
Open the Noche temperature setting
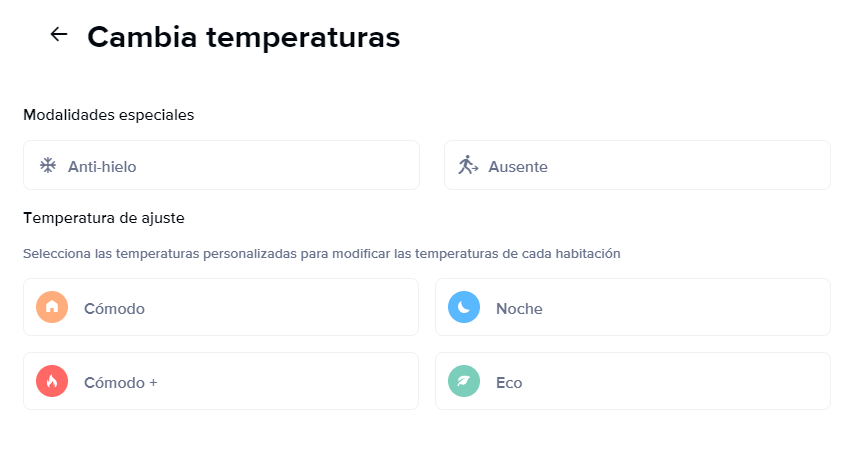click(x=633, y=307)
